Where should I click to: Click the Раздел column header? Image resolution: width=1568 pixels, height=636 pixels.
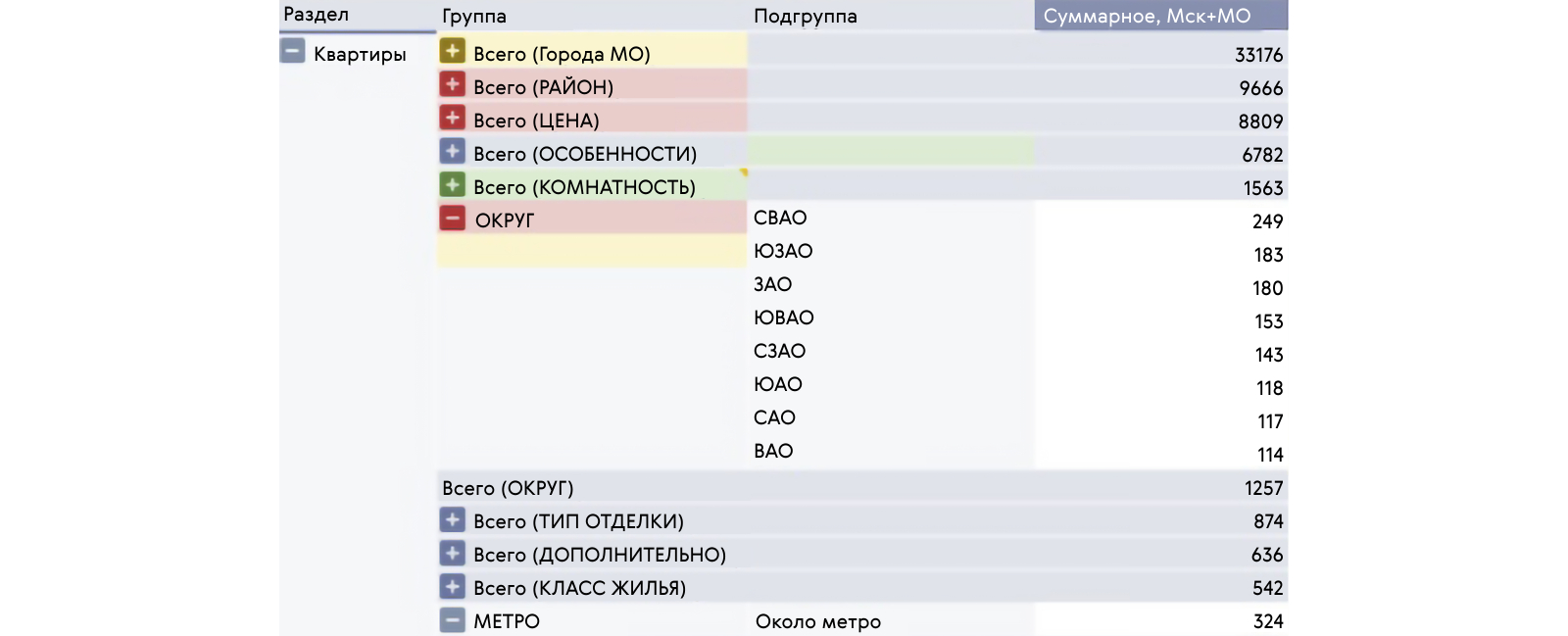[316, 15]
